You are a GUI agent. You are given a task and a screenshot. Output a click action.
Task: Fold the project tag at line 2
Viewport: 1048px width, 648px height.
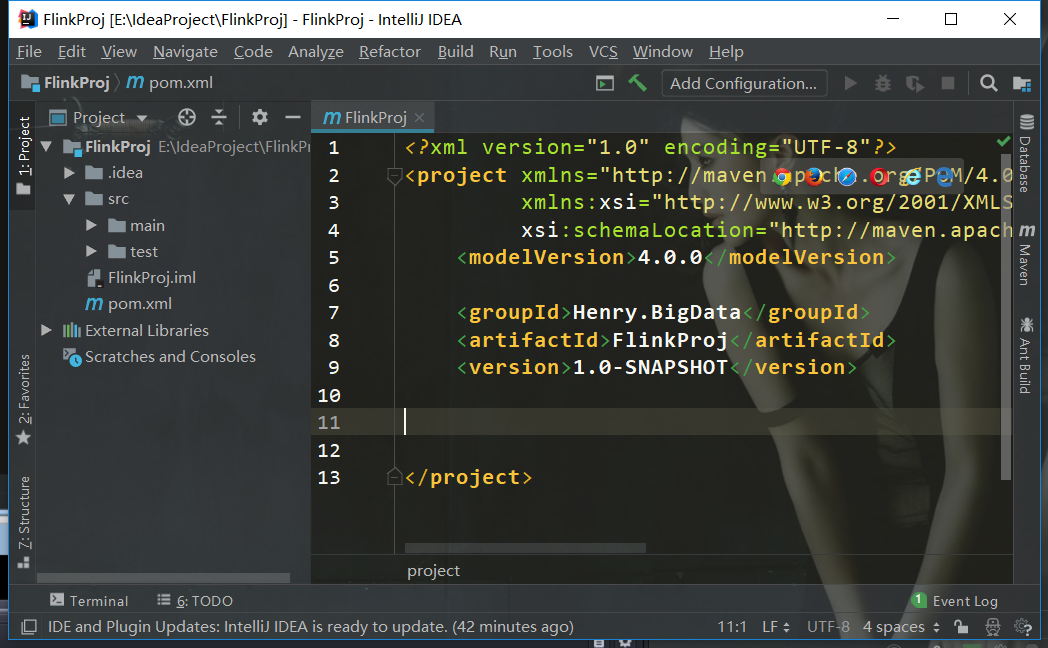(394, 176)
